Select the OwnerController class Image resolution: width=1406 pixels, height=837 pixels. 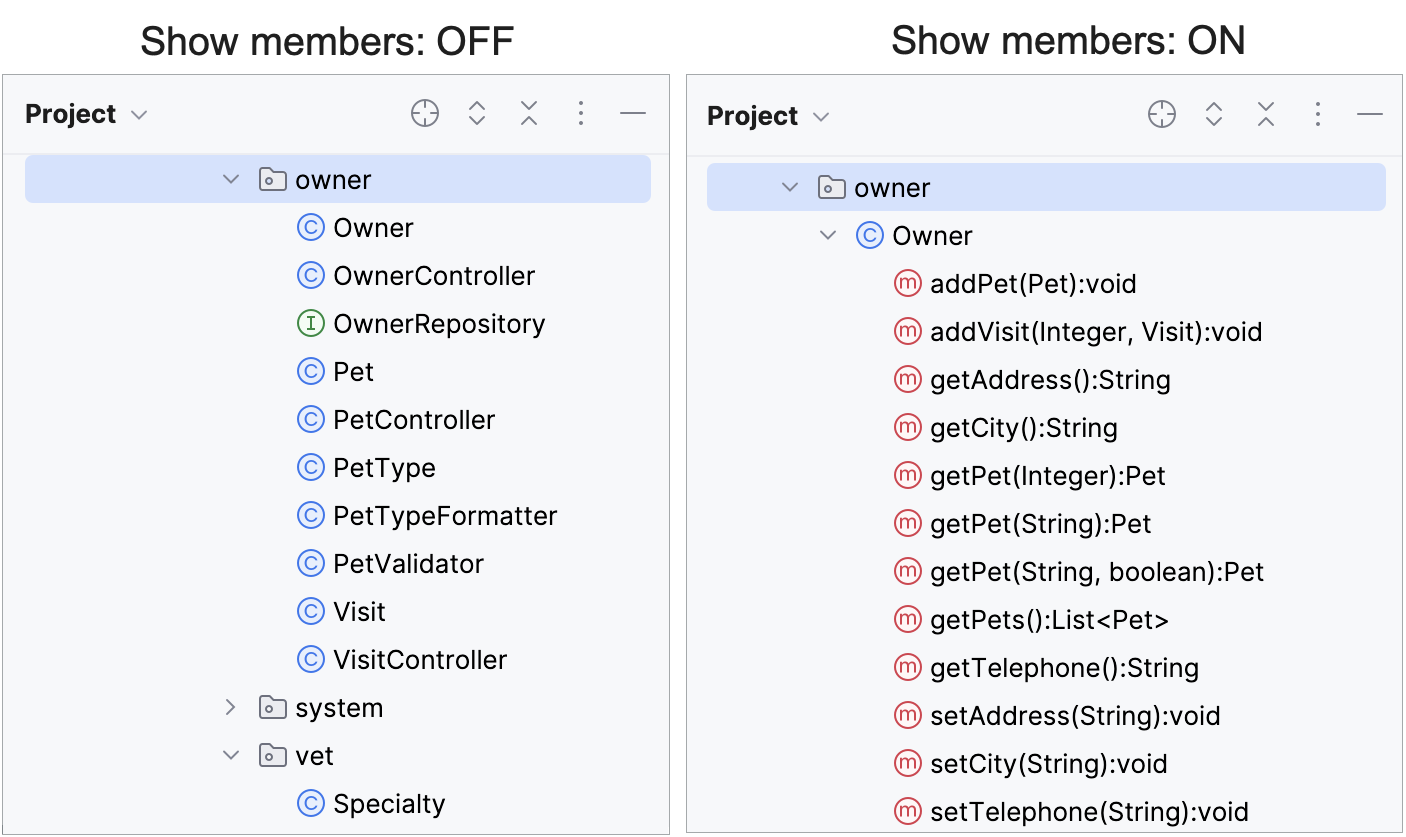[434, 275]
